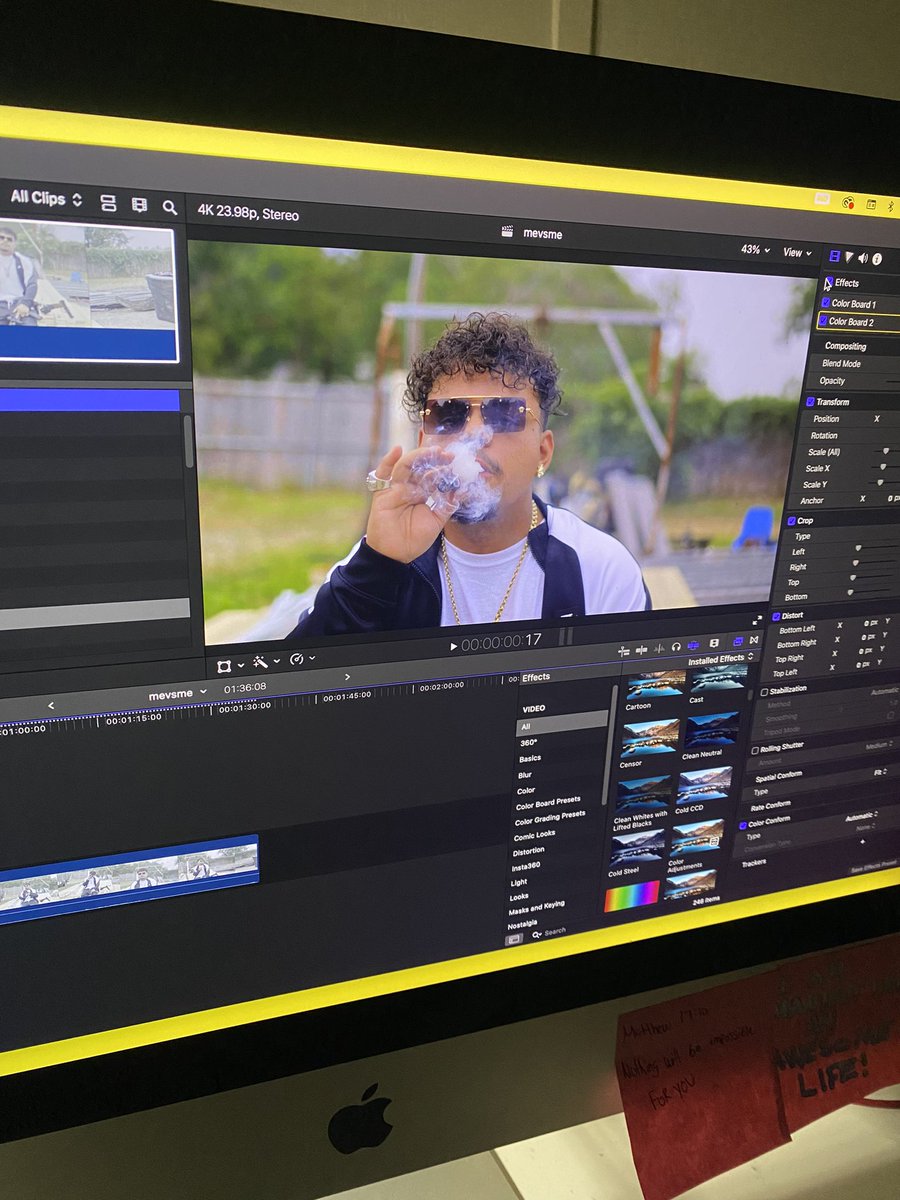This screenshot has width=900, height=1200.
Task: Go back in timeline history arrow
Action: pyautogui.click(x=51, y=705)
